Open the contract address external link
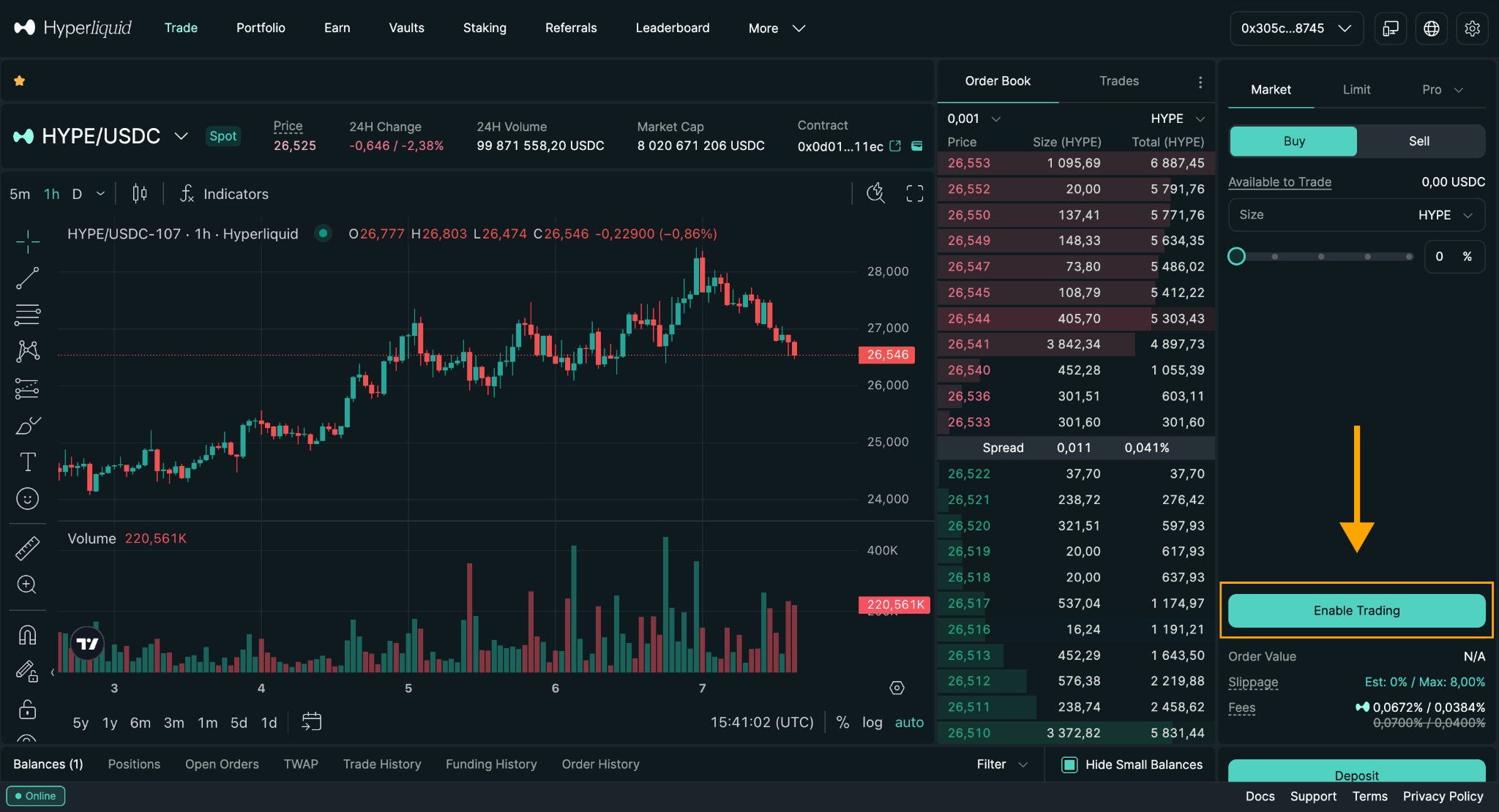Viewport: 1499px width, 812px height. pos(895,146)
